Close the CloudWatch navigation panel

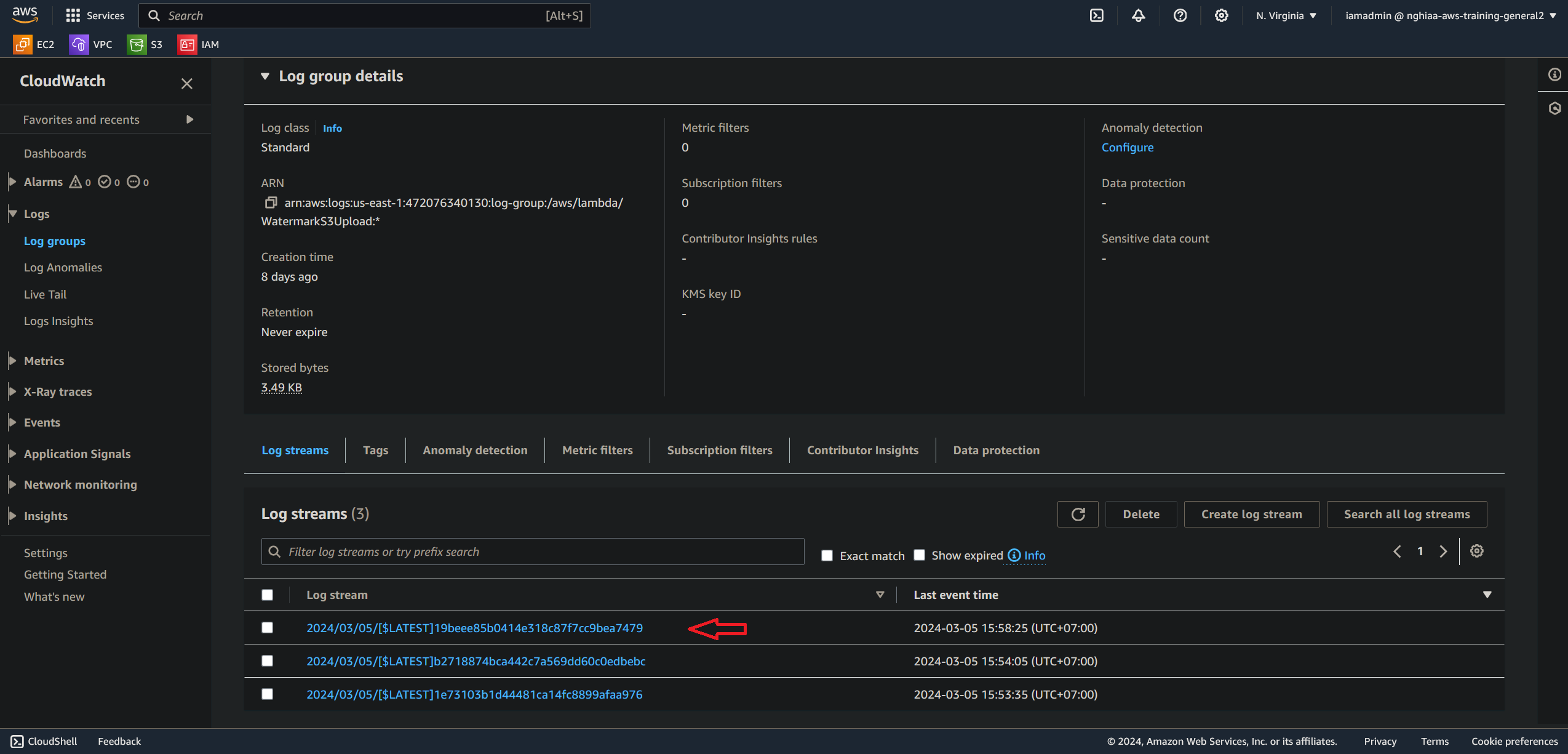click(x=187, y=83)
